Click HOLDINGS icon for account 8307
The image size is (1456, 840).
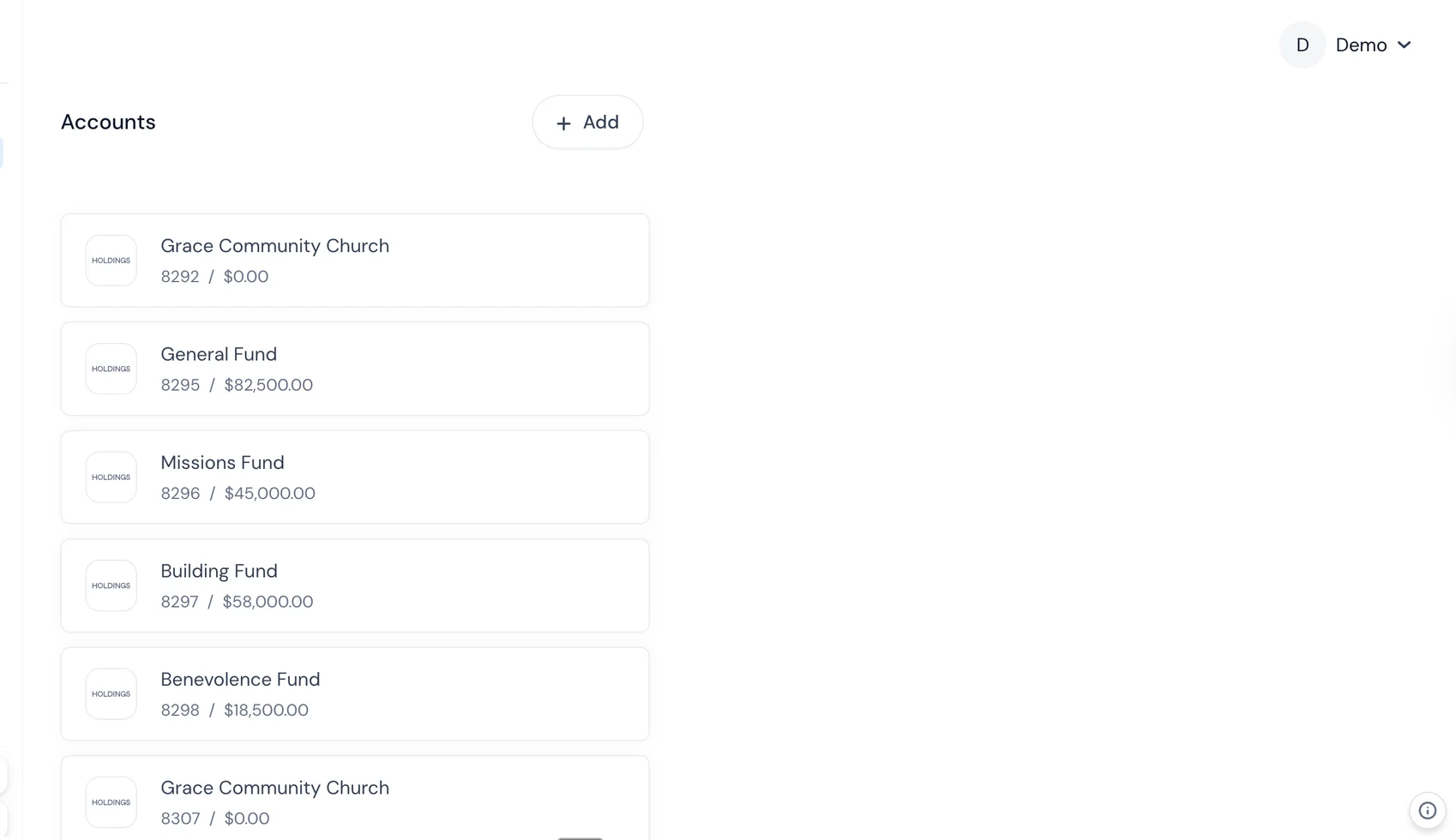coord(111,802)
